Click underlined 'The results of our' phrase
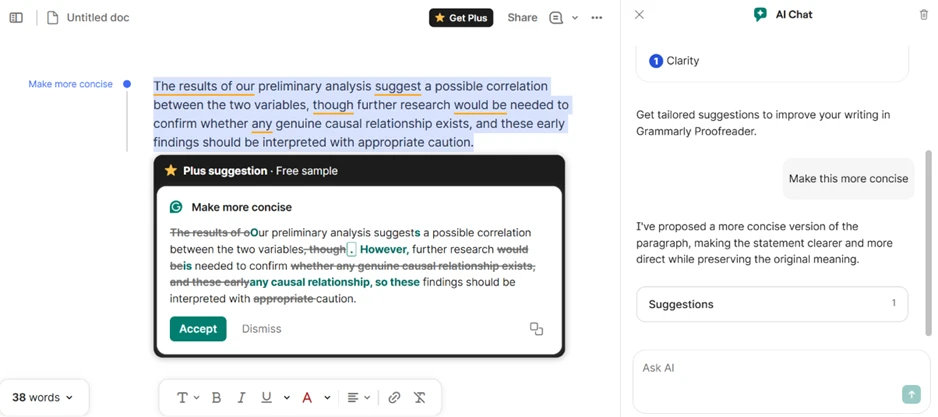 click(x=204, y=87)
